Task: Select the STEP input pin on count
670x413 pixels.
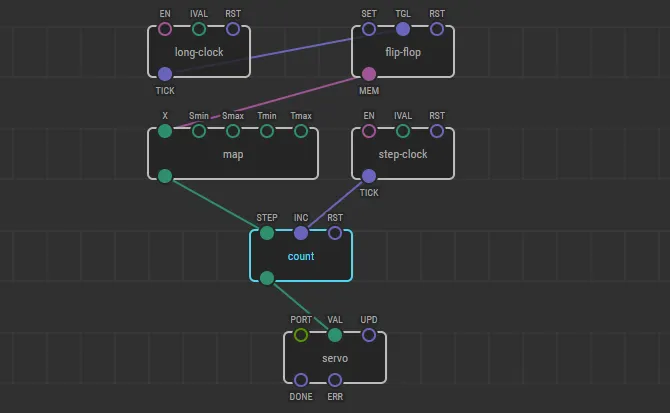Action: (x=267, y=233)
